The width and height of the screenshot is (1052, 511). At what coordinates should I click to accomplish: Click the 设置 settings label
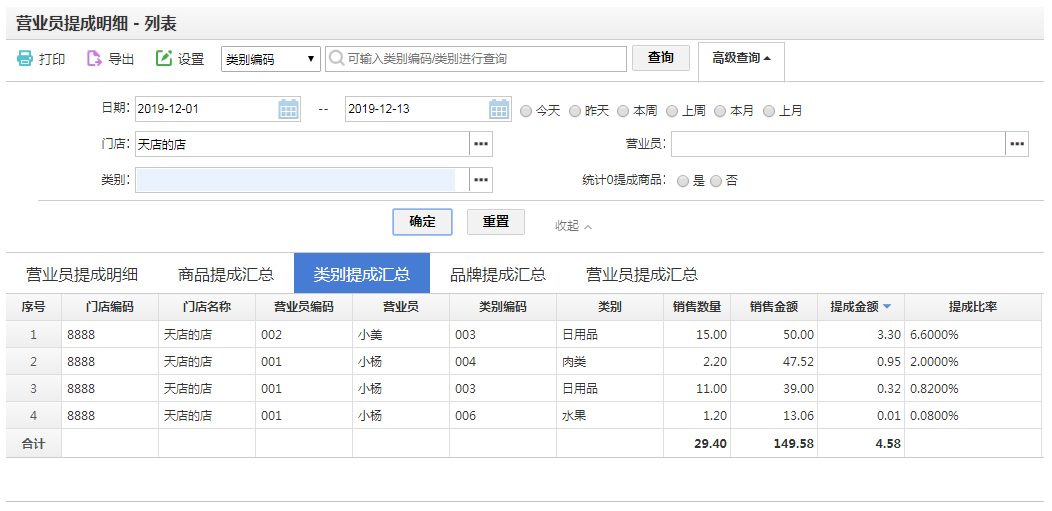coord(191,59)
